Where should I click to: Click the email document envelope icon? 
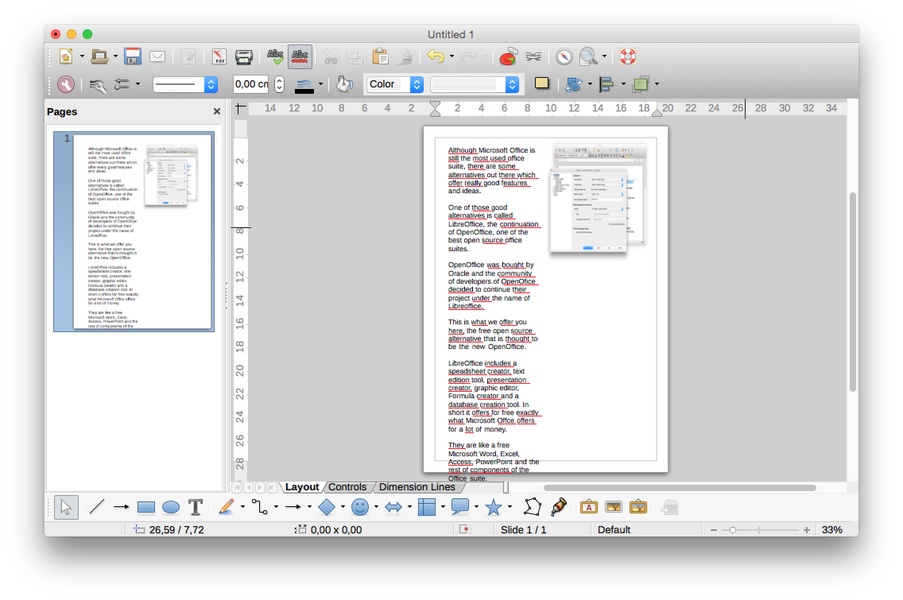[x=157, y=56]
